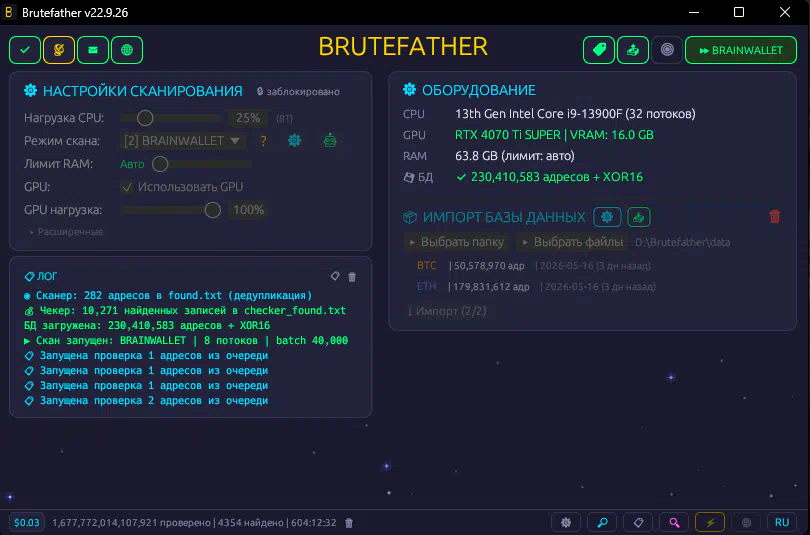Viewport: 810px width, 535px height.
Task: Adjust the CPU load slider handle
Action: click(145, 118)
